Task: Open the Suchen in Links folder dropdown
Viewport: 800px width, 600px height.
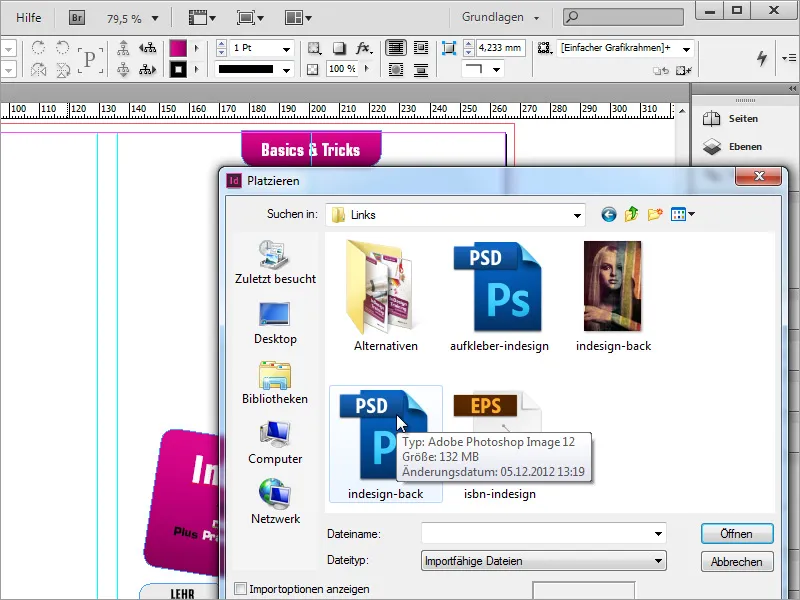Action: point(577,215)
